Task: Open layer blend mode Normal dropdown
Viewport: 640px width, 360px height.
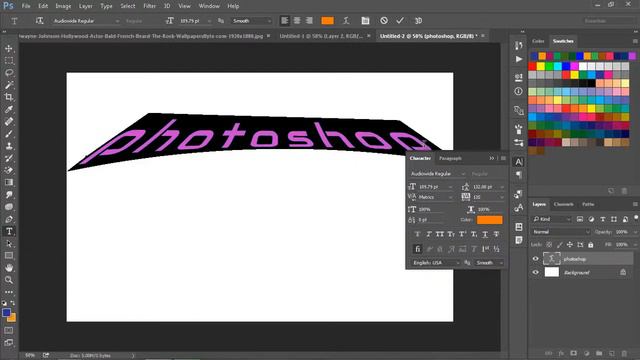Action: coord(561,232)
